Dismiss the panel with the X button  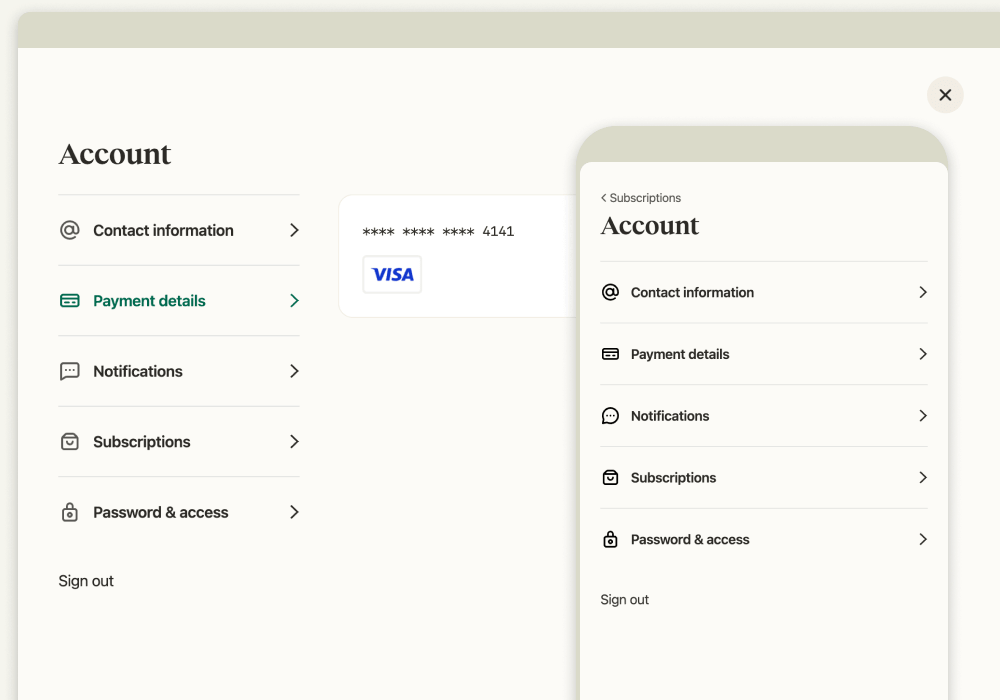(945, 94)
